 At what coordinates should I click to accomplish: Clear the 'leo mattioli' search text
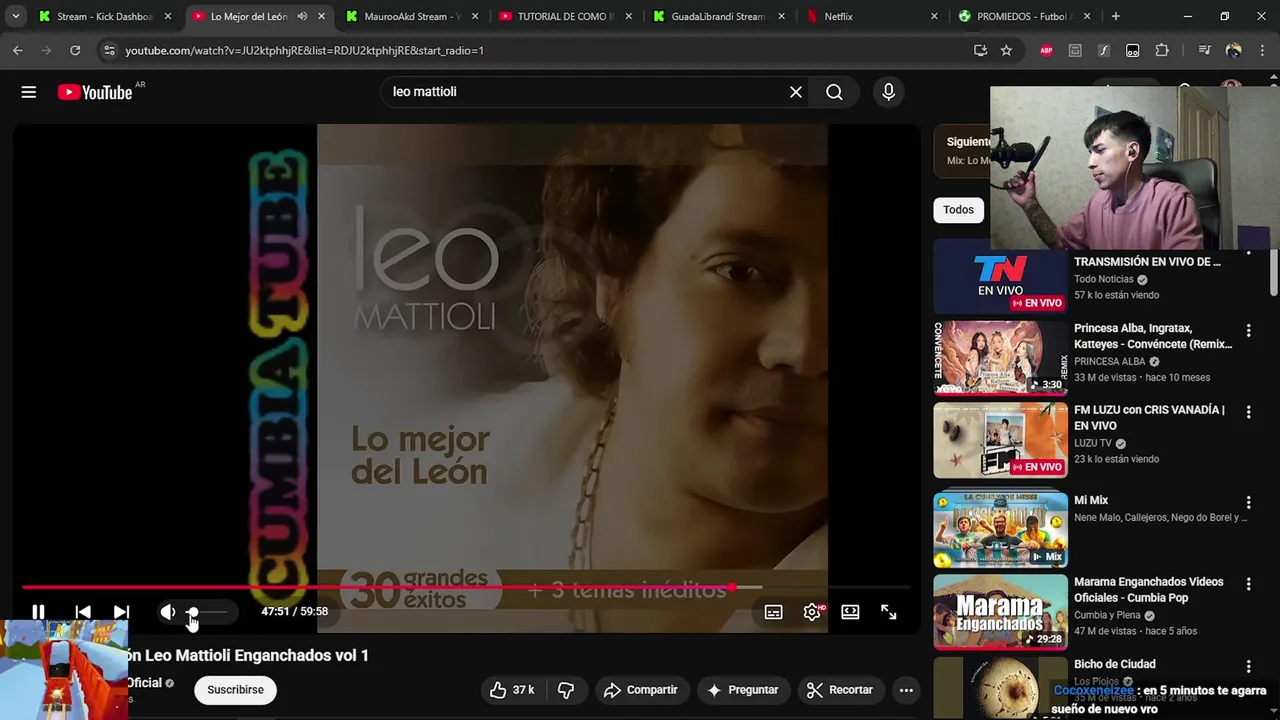796,92
